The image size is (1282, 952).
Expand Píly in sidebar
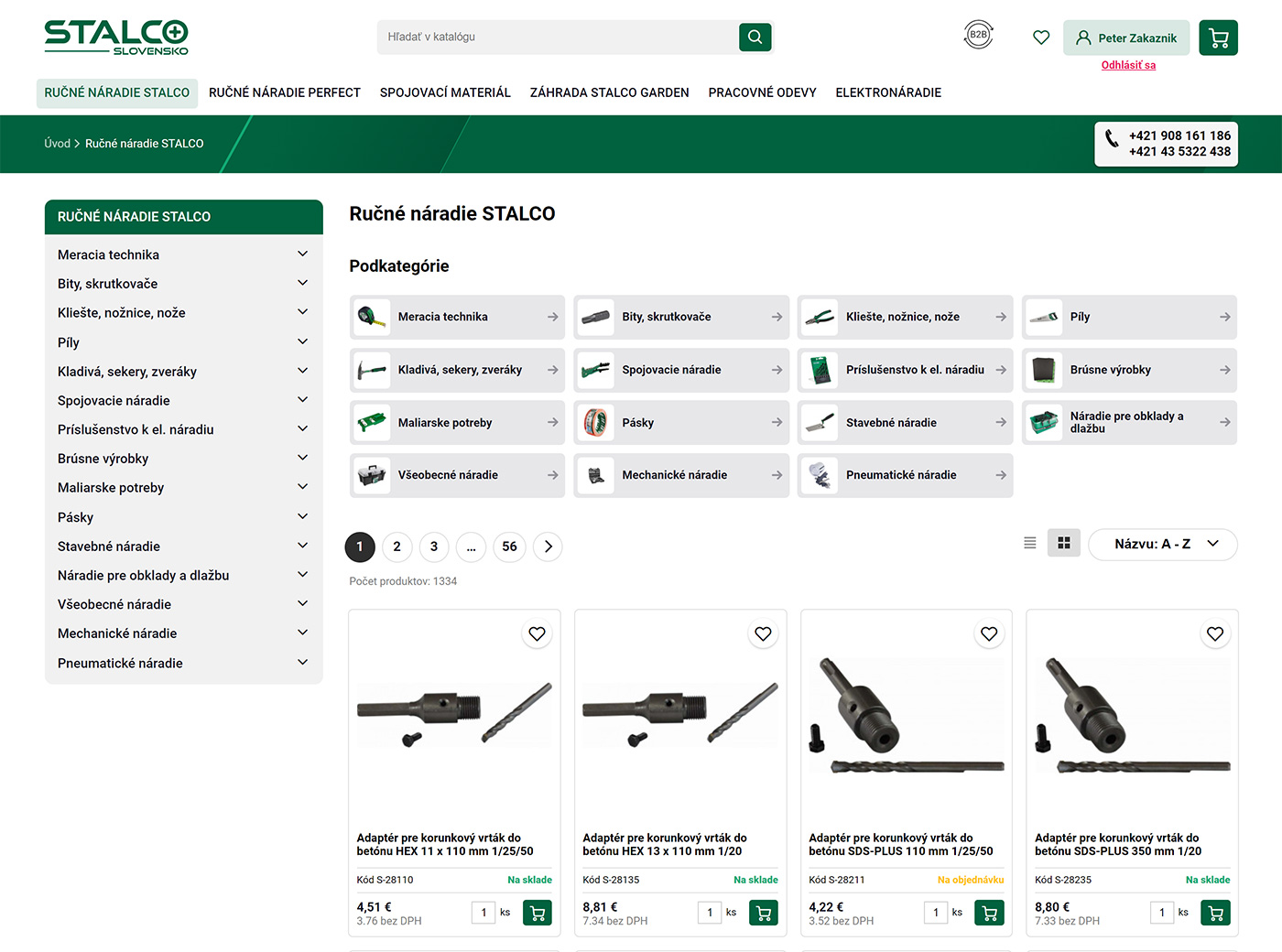(302, 341)
